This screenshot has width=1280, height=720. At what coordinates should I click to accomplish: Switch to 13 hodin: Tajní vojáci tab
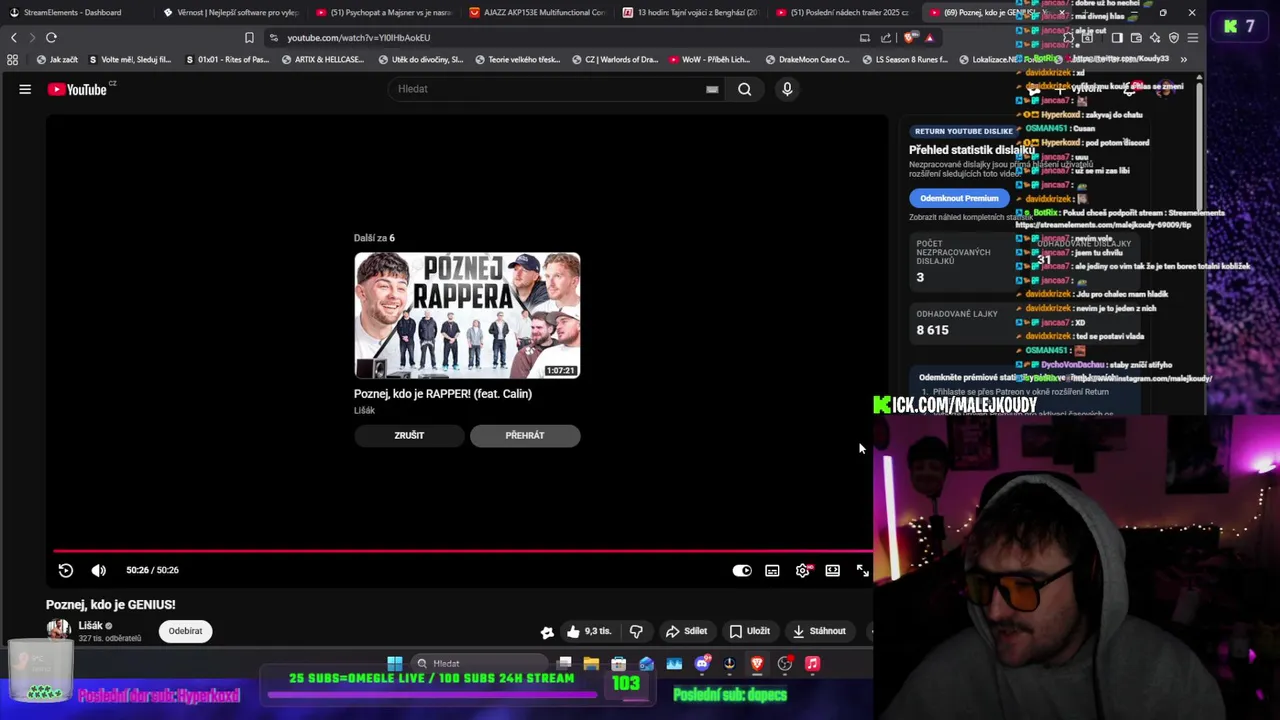point(691,12)
